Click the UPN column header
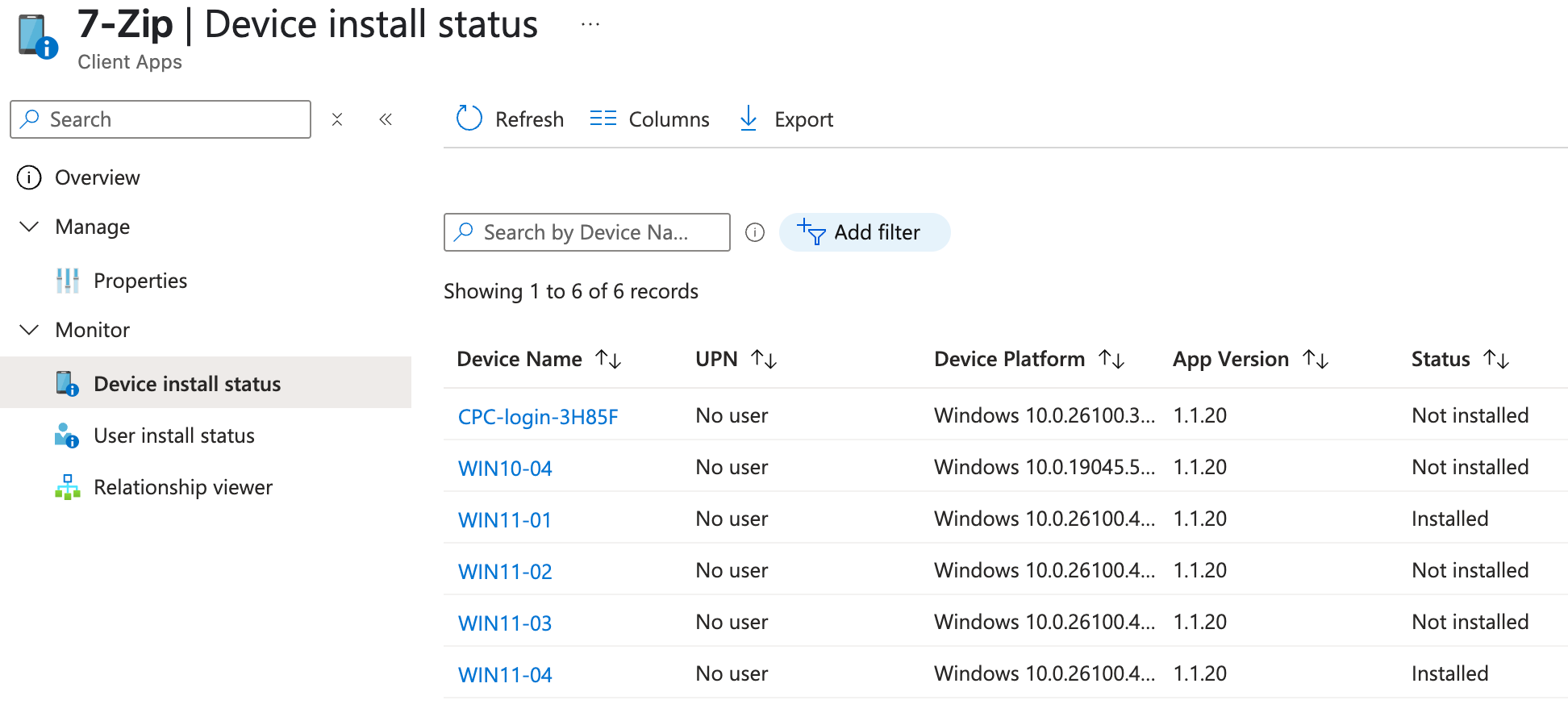This screenshot has width=1568, height=721. pos(716,359)
